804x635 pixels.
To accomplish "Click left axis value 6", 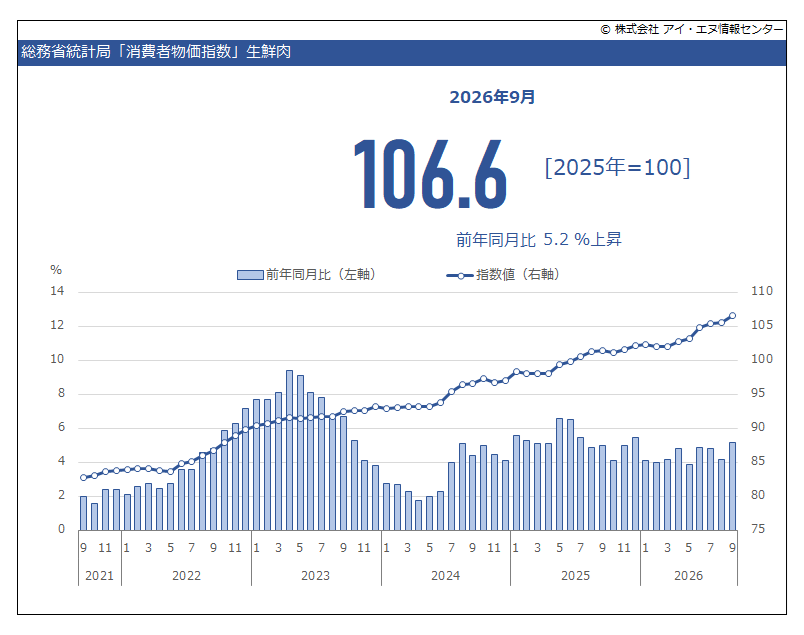I will click(x=61, y=427).
